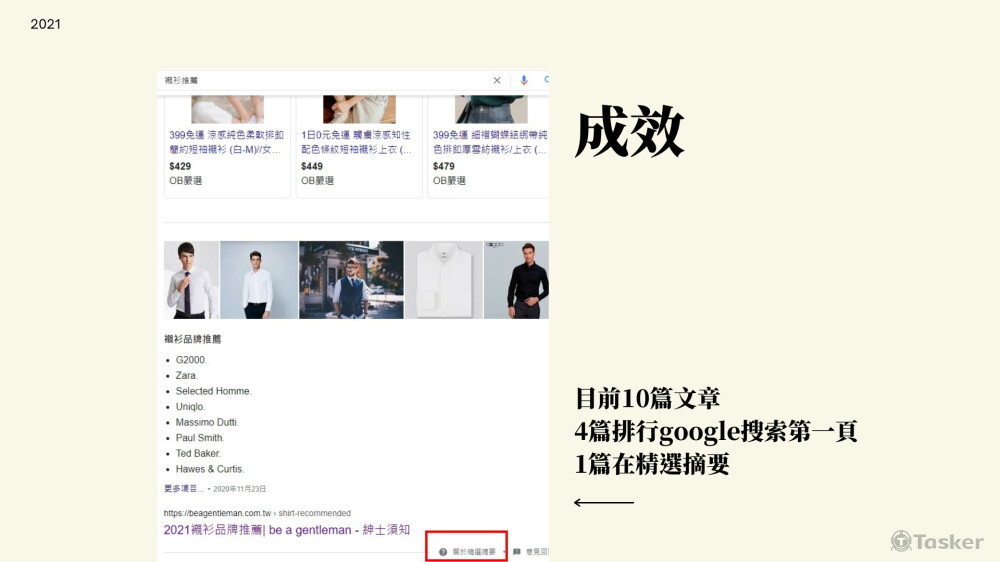
Task: Click the 1日0元免運 product title
Action: [357, 142]
